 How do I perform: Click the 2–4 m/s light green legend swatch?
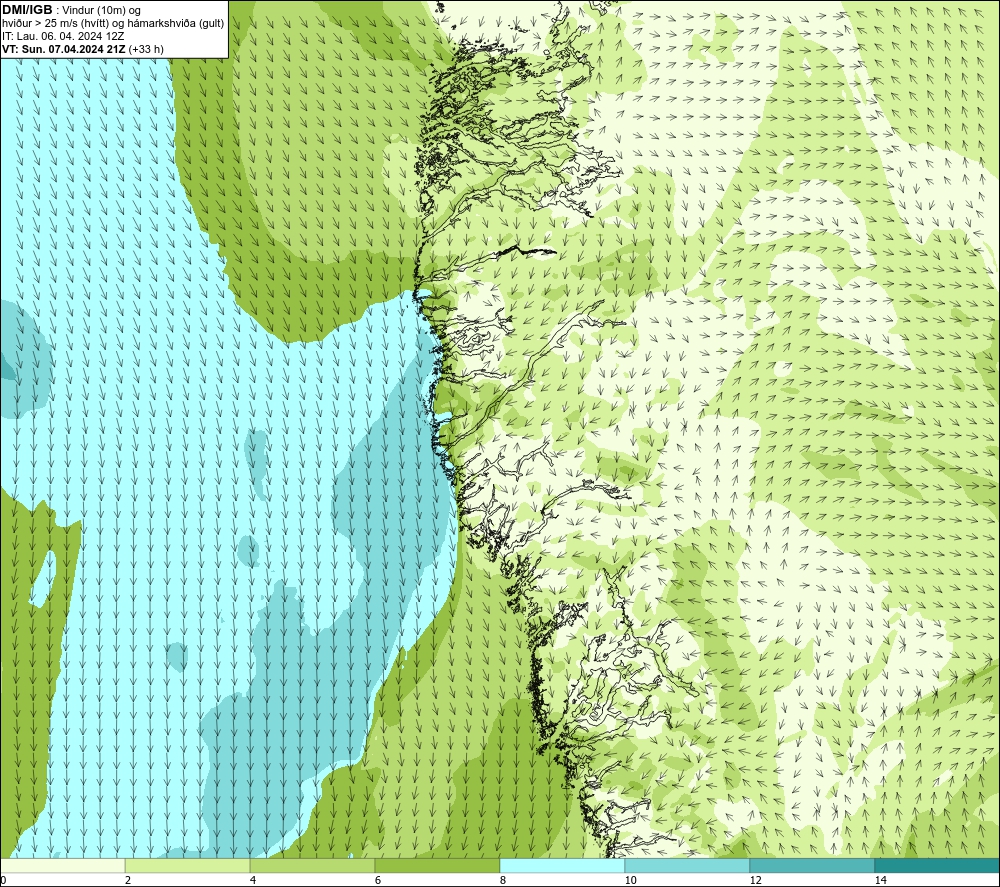(x=188, y=865)
